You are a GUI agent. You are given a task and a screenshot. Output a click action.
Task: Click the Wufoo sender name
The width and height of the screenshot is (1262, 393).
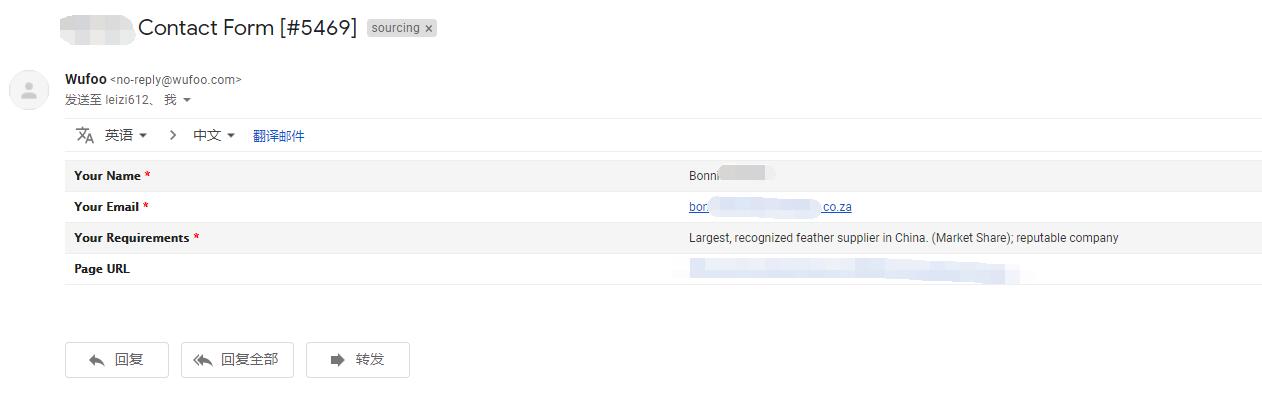click(86, 79)
